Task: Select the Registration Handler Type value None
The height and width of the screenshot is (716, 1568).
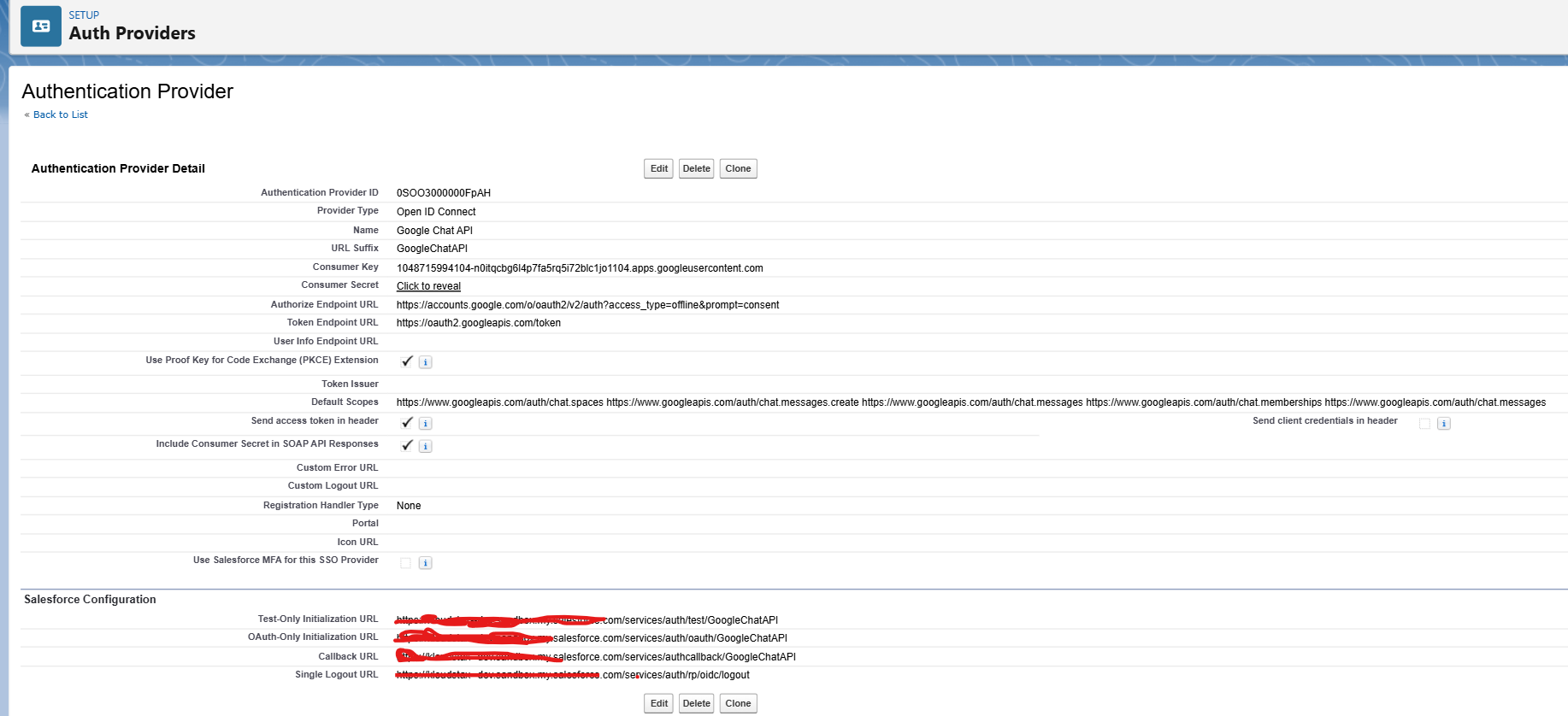Action: point(409,506)
